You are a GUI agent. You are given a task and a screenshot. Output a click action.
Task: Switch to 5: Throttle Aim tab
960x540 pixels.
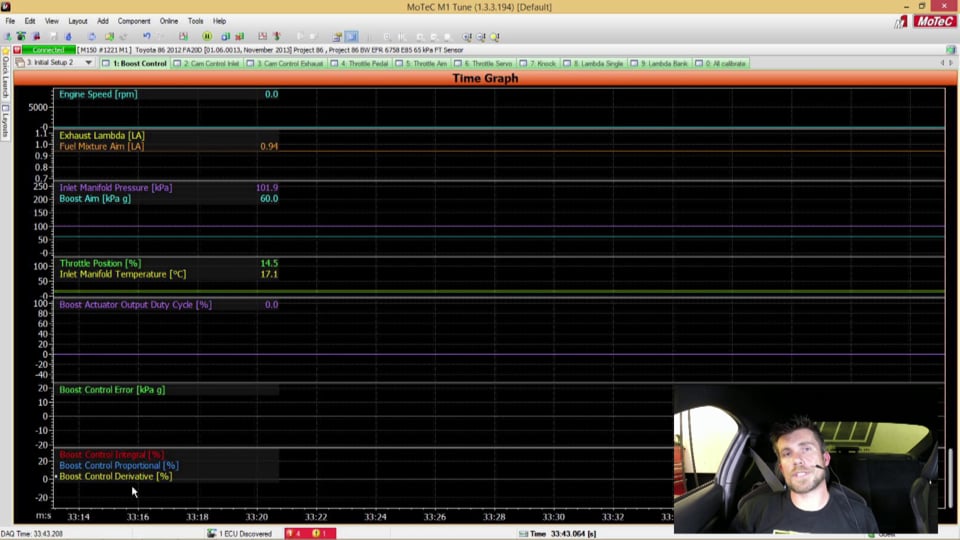tap(421, 63)
